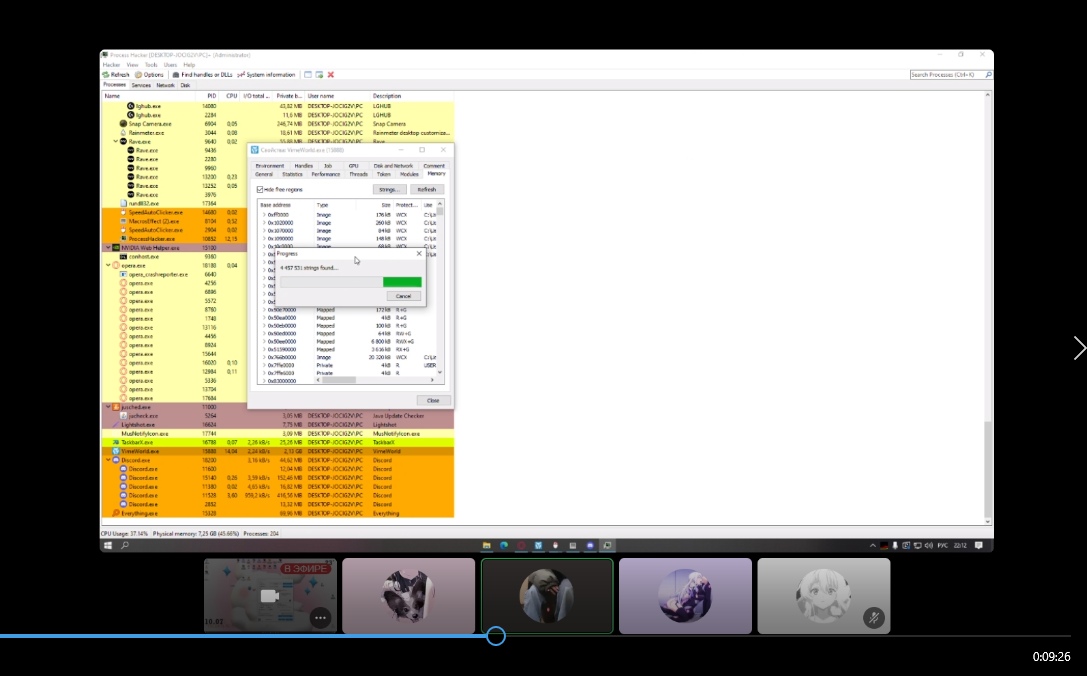Expand memory region 0x1020000

264,223
